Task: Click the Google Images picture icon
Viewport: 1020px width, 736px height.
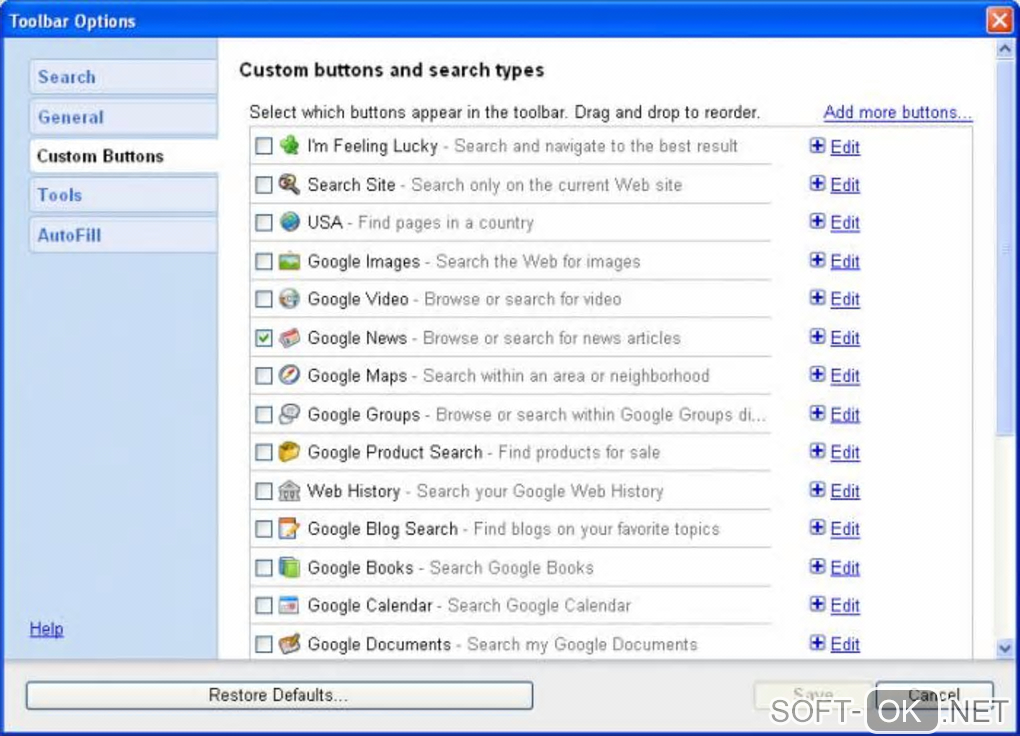Action: (x=289, y=261)
